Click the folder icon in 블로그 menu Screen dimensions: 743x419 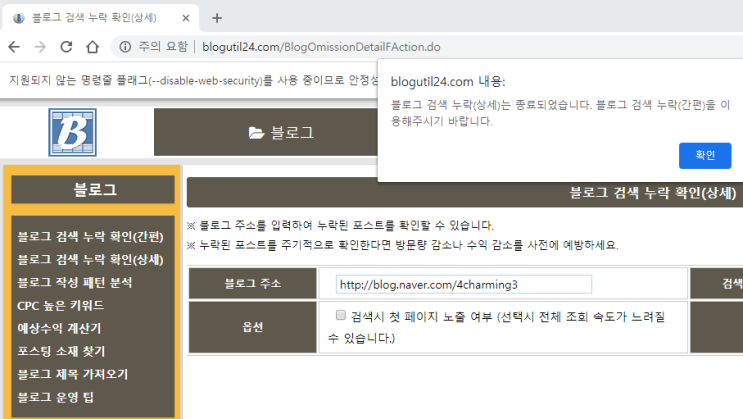[256, 133]
